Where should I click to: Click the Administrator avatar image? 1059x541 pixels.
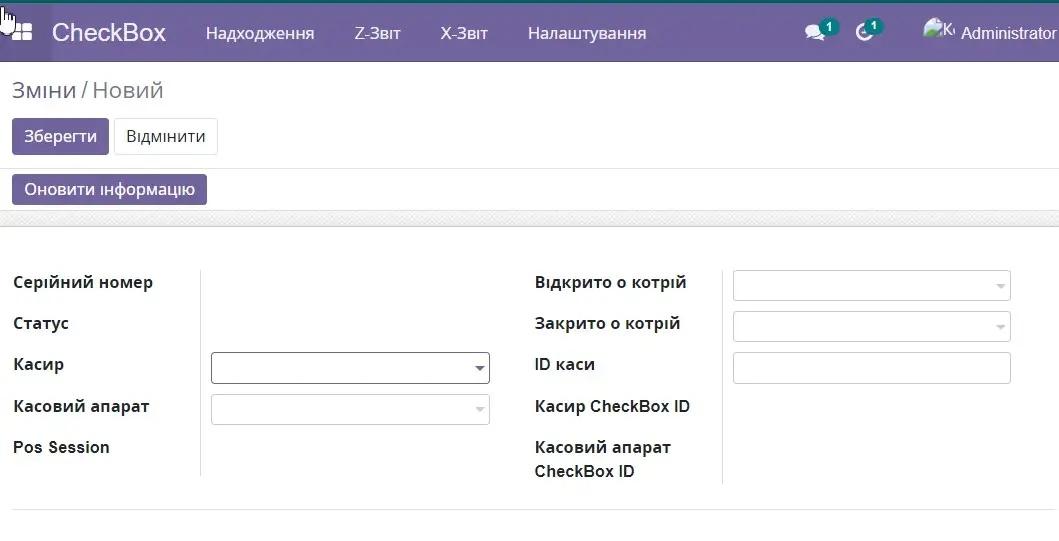tap(938, 31)
